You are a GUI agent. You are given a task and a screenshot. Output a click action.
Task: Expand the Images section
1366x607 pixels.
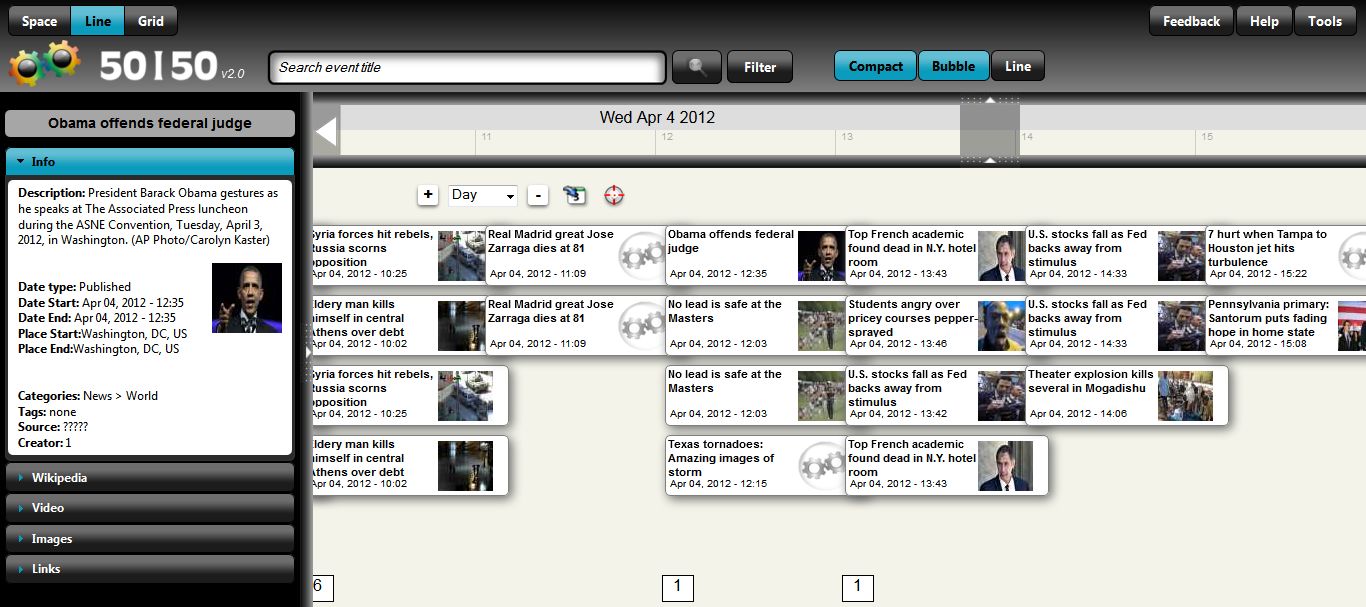[x=150, y=539]
